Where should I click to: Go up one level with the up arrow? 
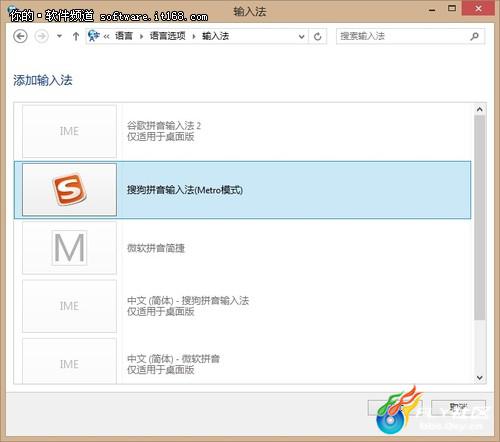tap(76, 36)
